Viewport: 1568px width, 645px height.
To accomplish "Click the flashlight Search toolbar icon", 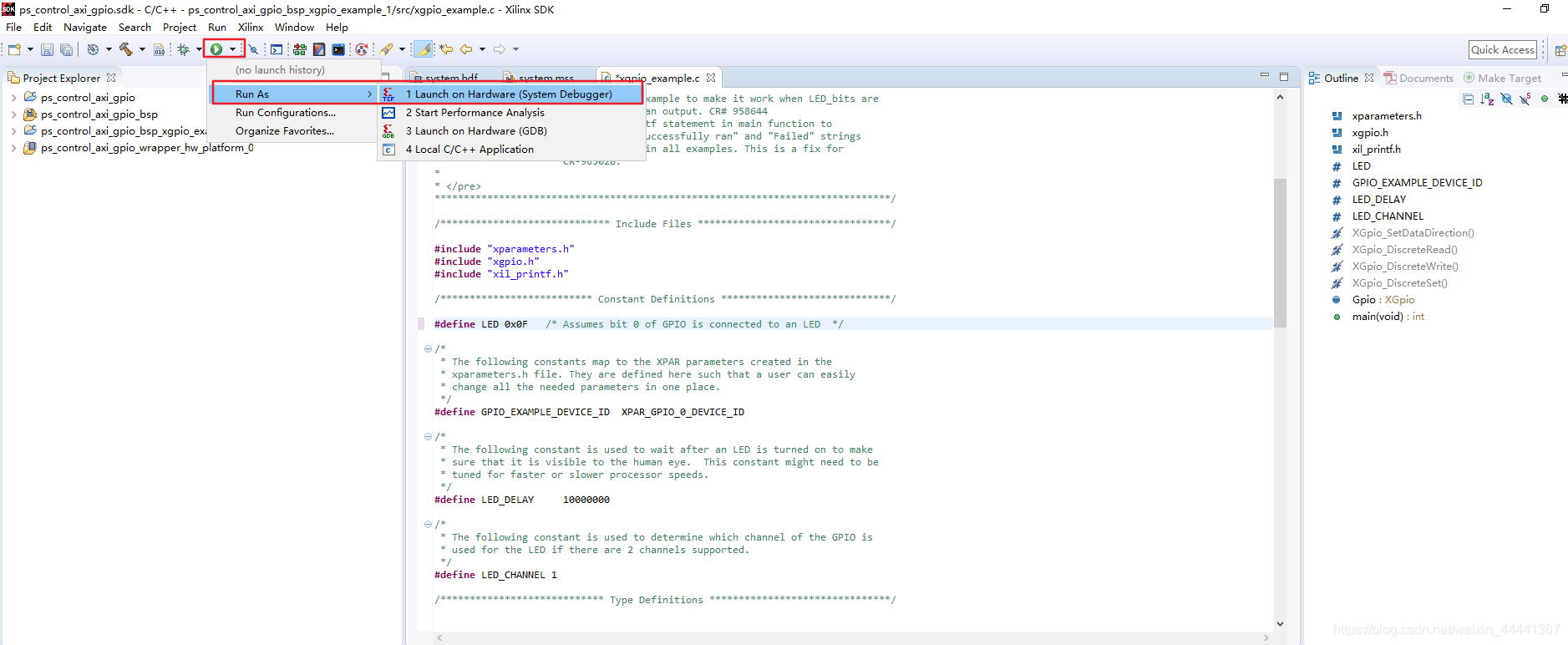I will 387,49.
